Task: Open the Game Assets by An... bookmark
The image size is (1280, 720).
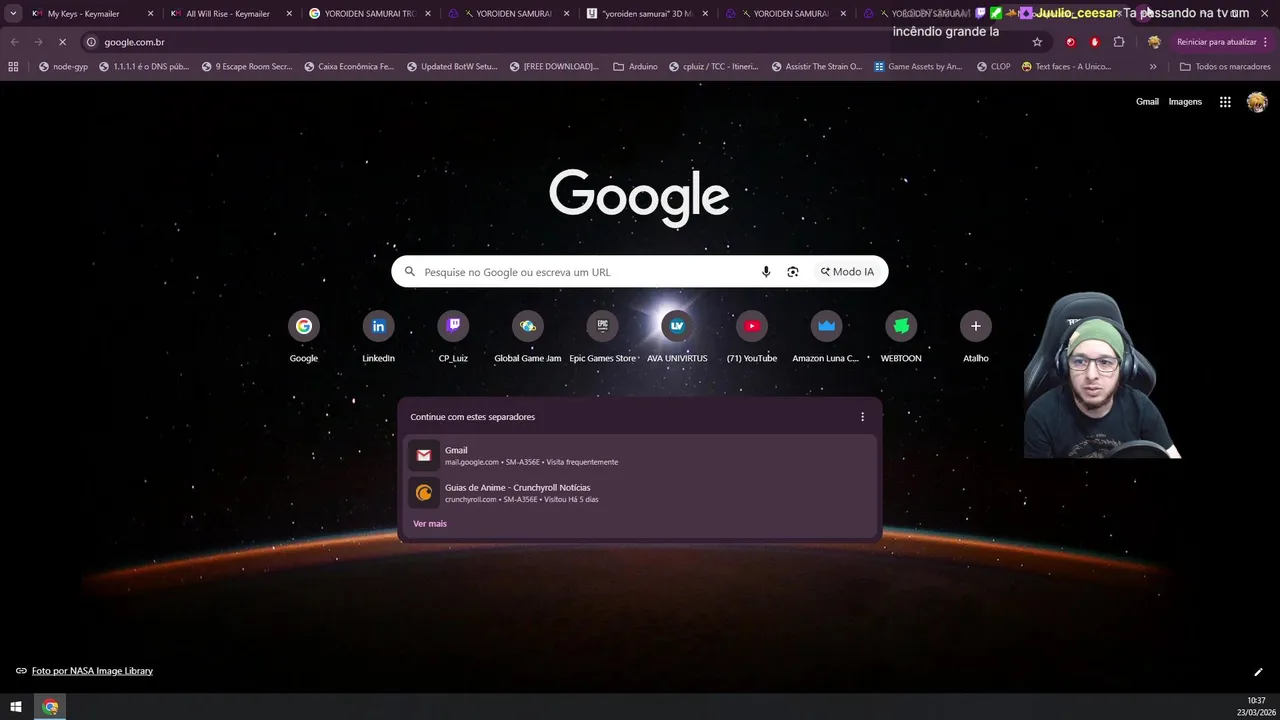Action: pyautogui.click(x=918, y=67)
